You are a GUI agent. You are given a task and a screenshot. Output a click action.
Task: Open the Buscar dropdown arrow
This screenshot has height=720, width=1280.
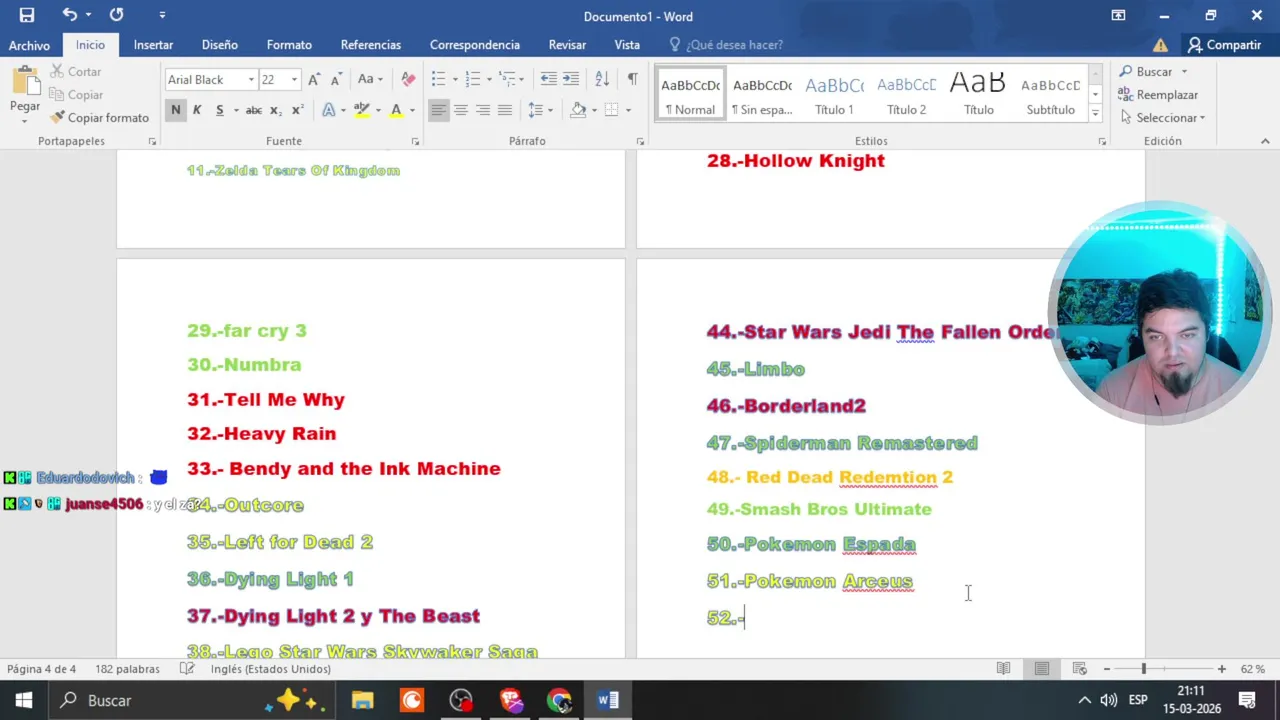(x=1184, y=72)
